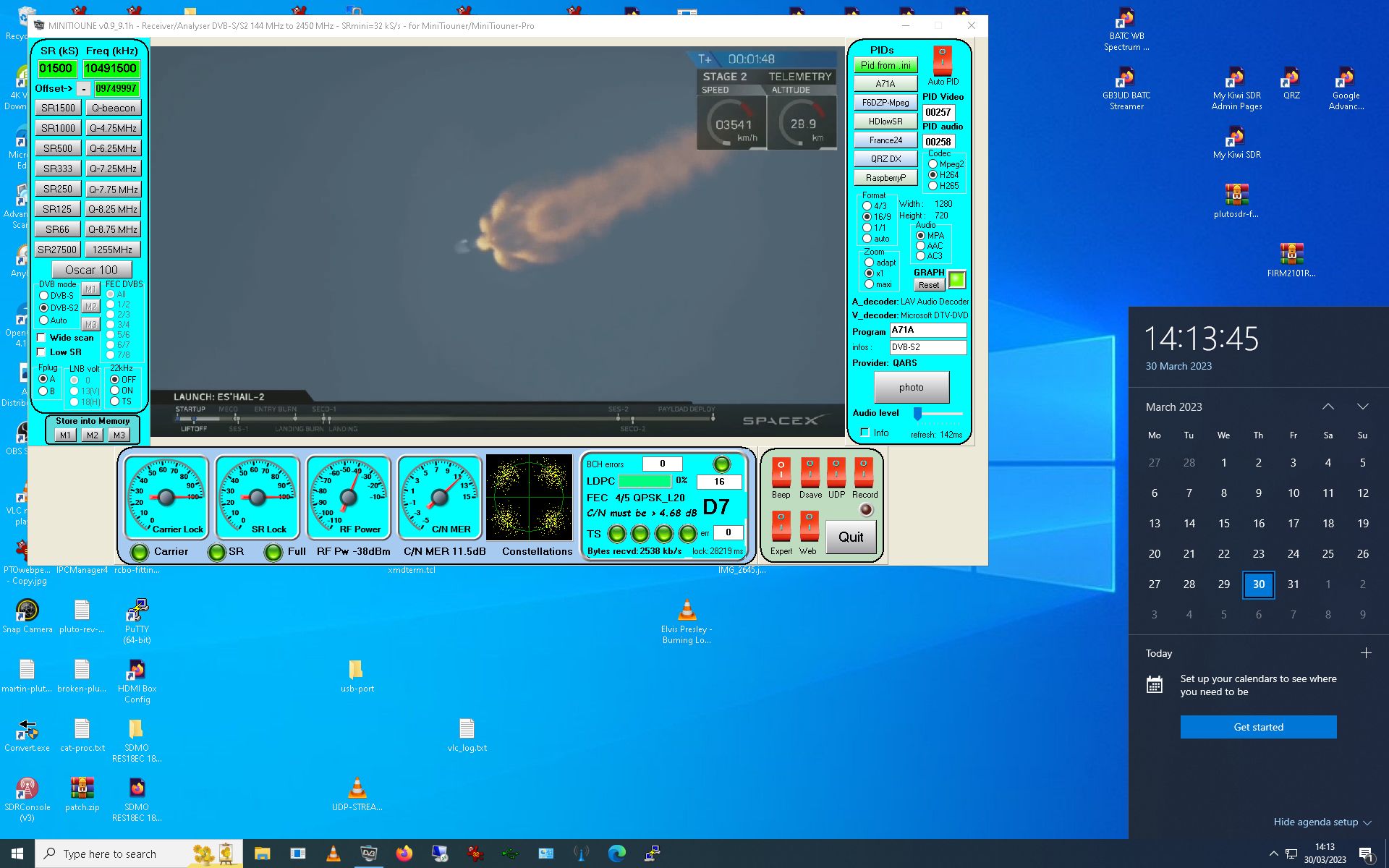The width and height of the screenshot is (1389, 868).
Task: Adjust the Audio level slider
Action: tap(917, 414)
